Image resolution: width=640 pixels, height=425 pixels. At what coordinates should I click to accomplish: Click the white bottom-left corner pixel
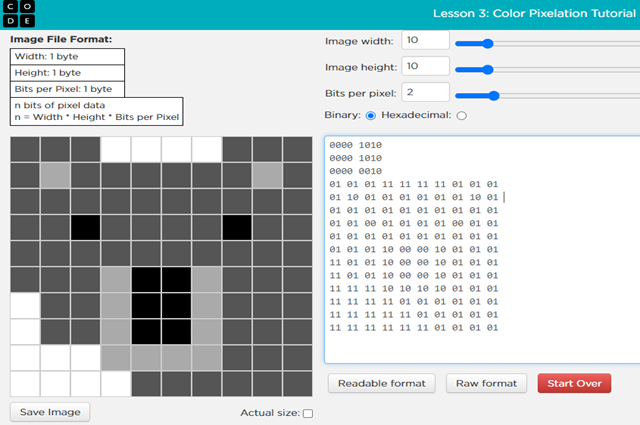(25, 384)
